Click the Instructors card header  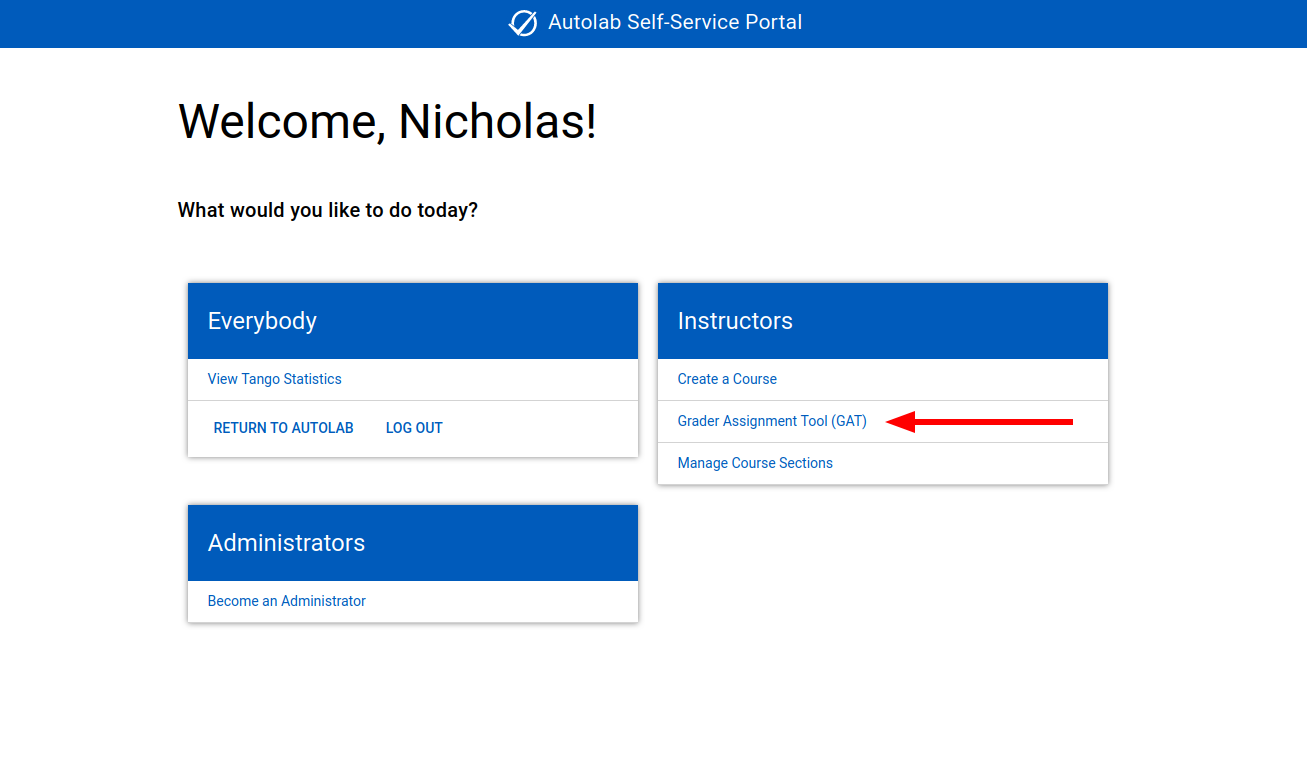pos(883,321)
